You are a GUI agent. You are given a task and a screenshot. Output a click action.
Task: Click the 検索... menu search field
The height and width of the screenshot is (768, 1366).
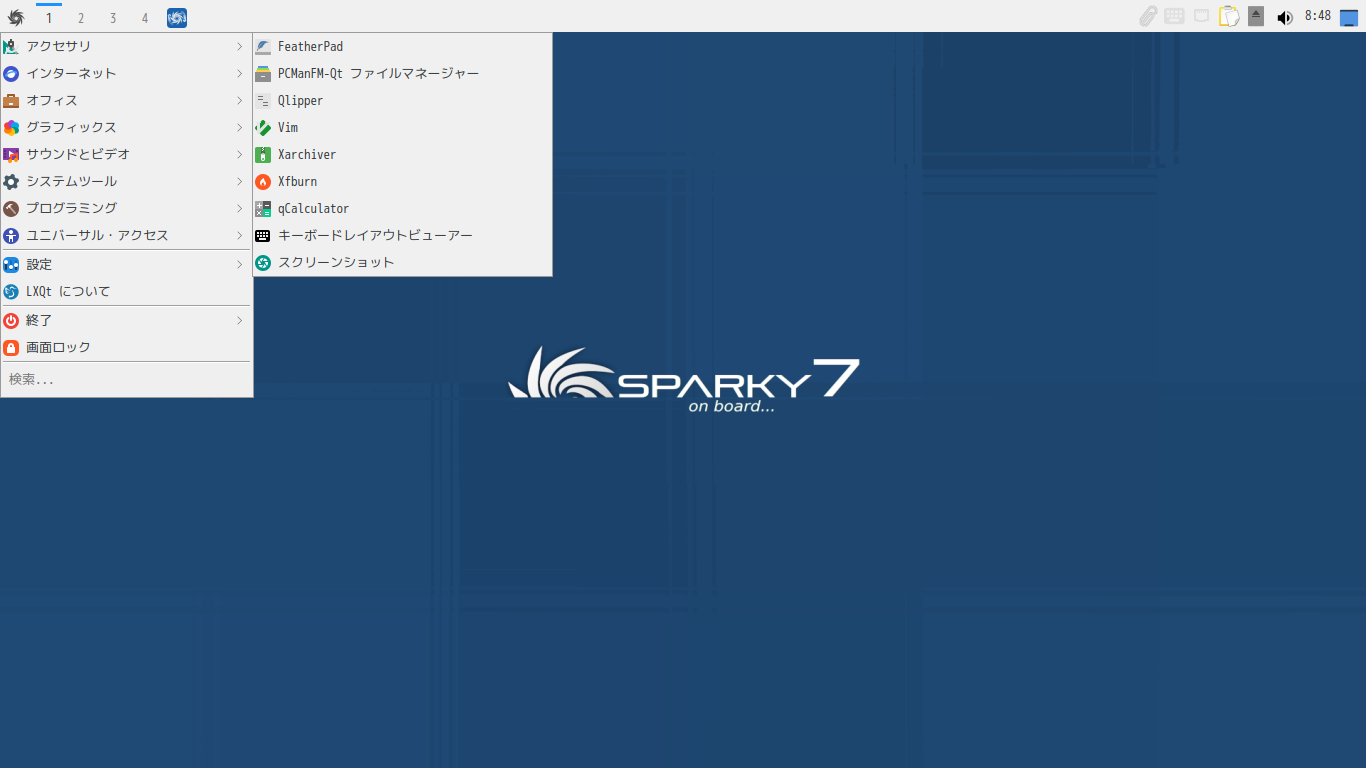[x=127, y=380]
